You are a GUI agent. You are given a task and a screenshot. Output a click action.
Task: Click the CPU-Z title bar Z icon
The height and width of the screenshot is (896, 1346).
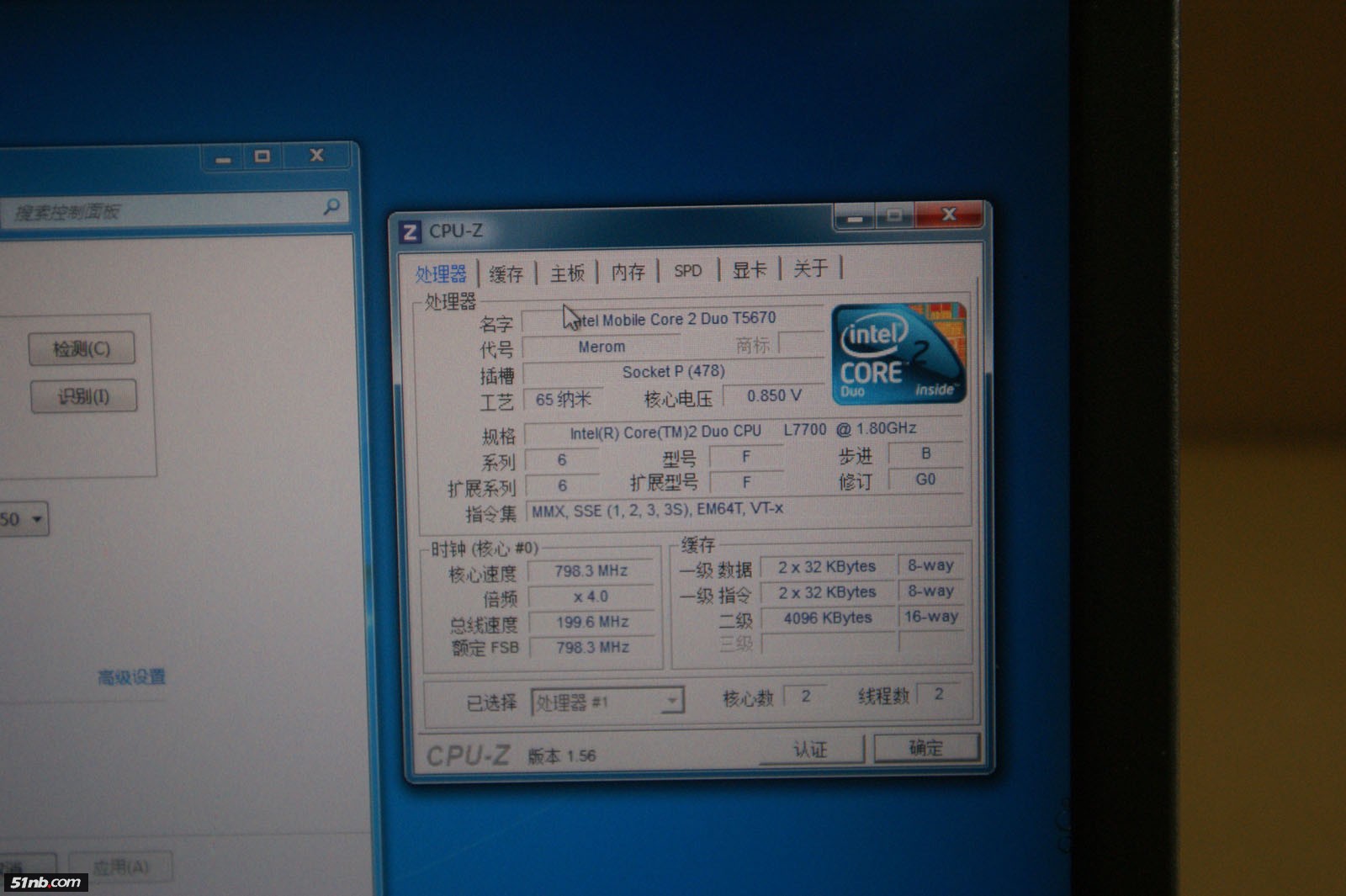[x=410, y=231]
